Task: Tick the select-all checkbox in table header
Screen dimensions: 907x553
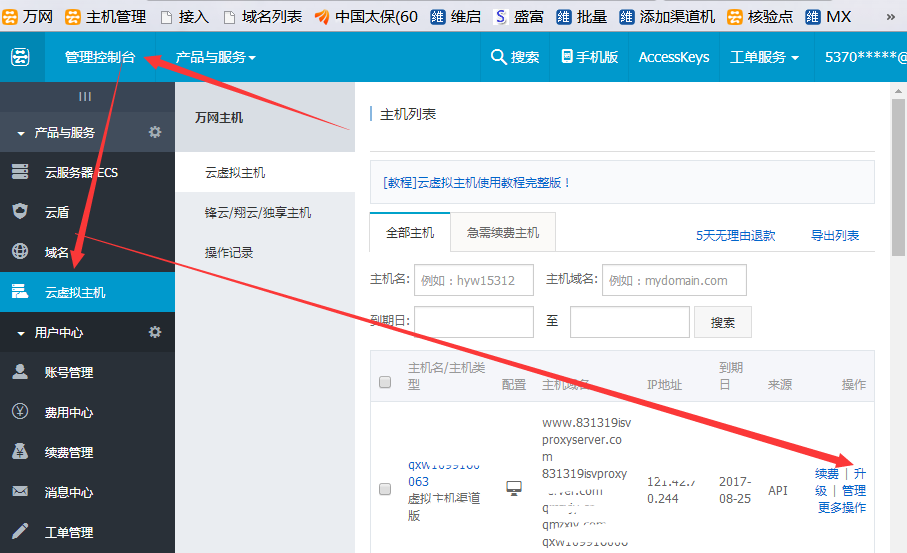Action: [x=385, y=382]
